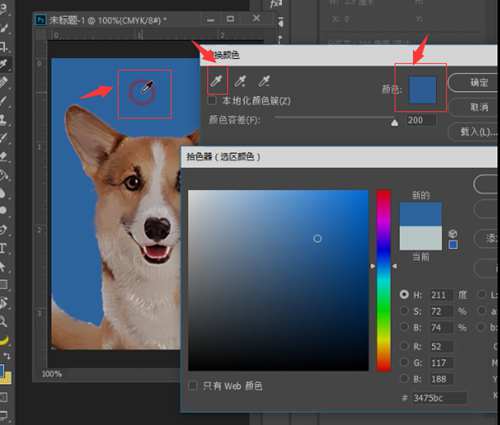Viewport: 500px width, 425px height.
Task: Select the Lasso tool in left toolbar
Action: tap(3, 10)
